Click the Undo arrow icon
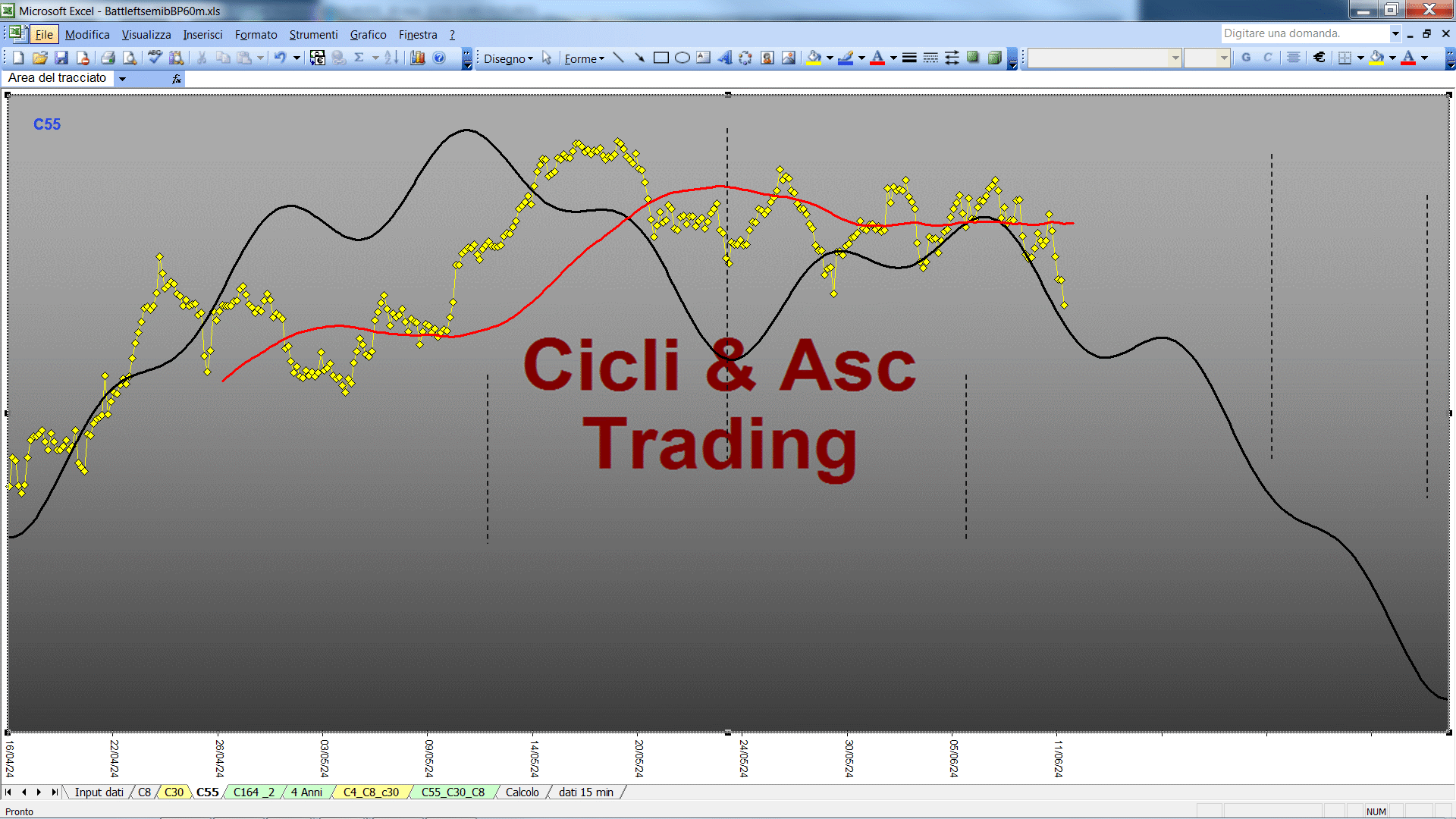1456x819 pixels. click(x=280, y=58)
